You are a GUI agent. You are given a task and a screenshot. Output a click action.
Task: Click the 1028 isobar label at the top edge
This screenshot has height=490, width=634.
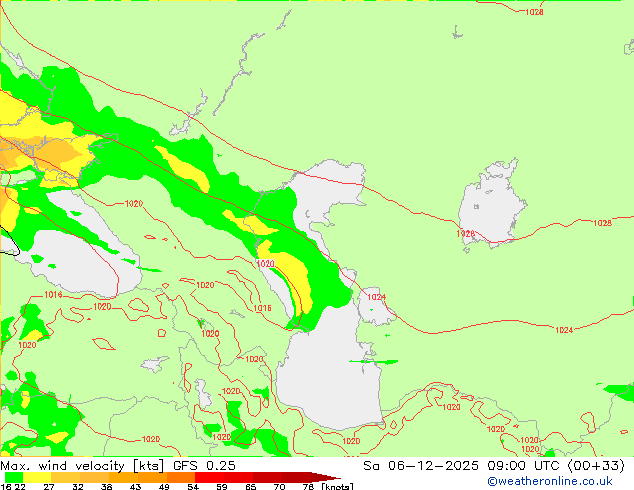coord(534,12)
